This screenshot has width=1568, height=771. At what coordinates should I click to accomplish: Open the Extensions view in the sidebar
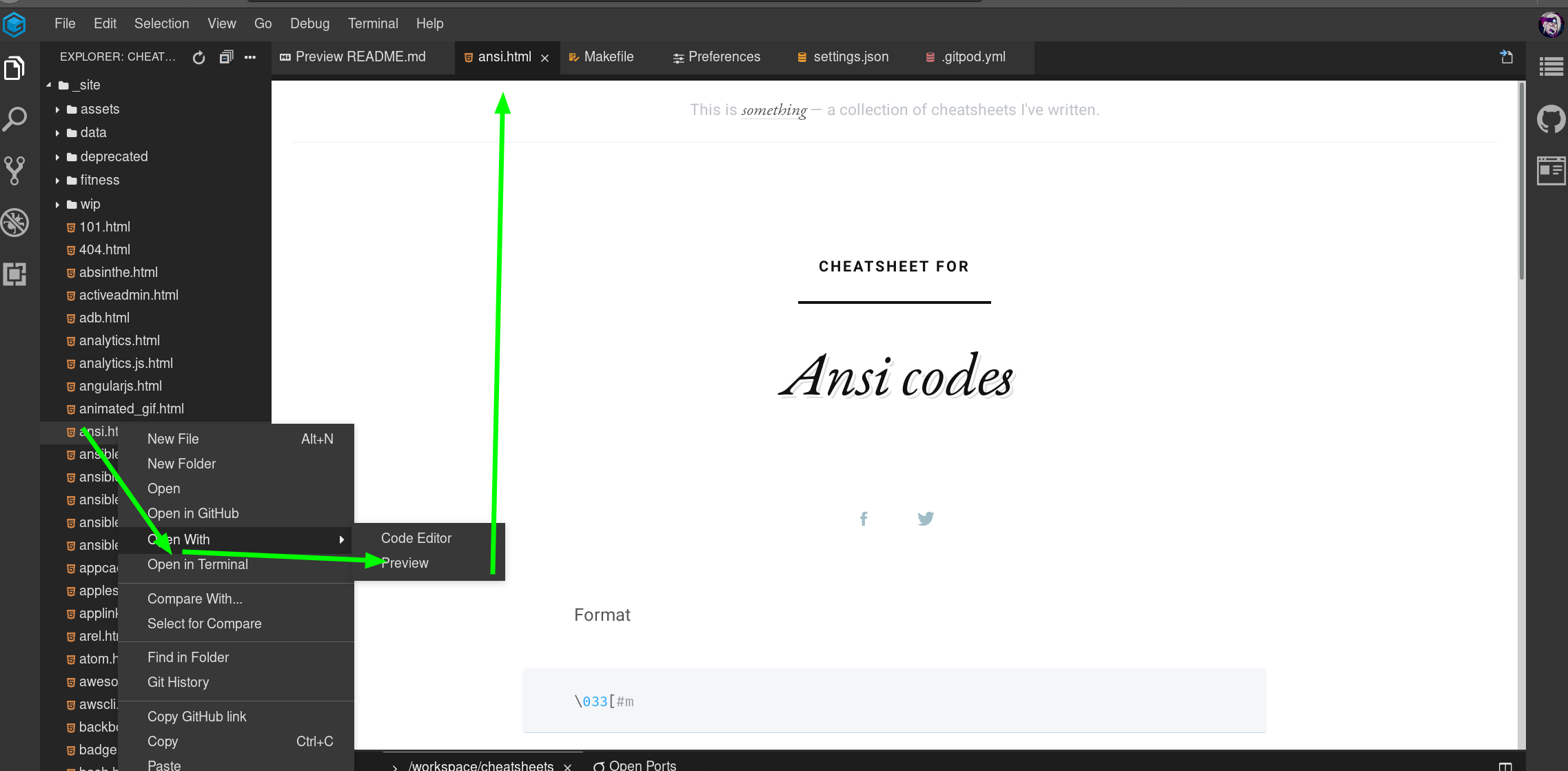click(15, 274)
